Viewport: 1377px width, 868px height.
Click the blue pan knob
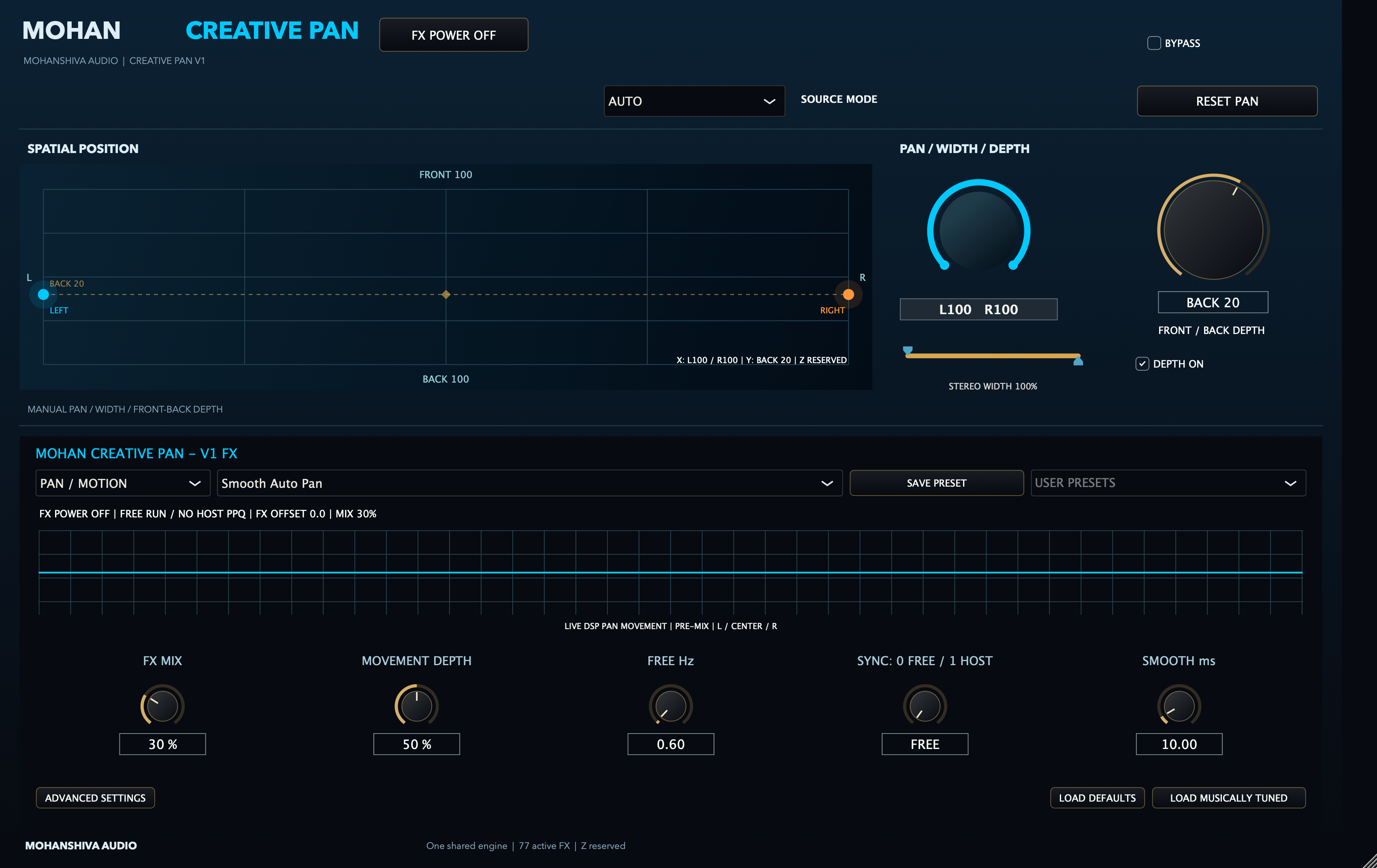click(978, 230)
